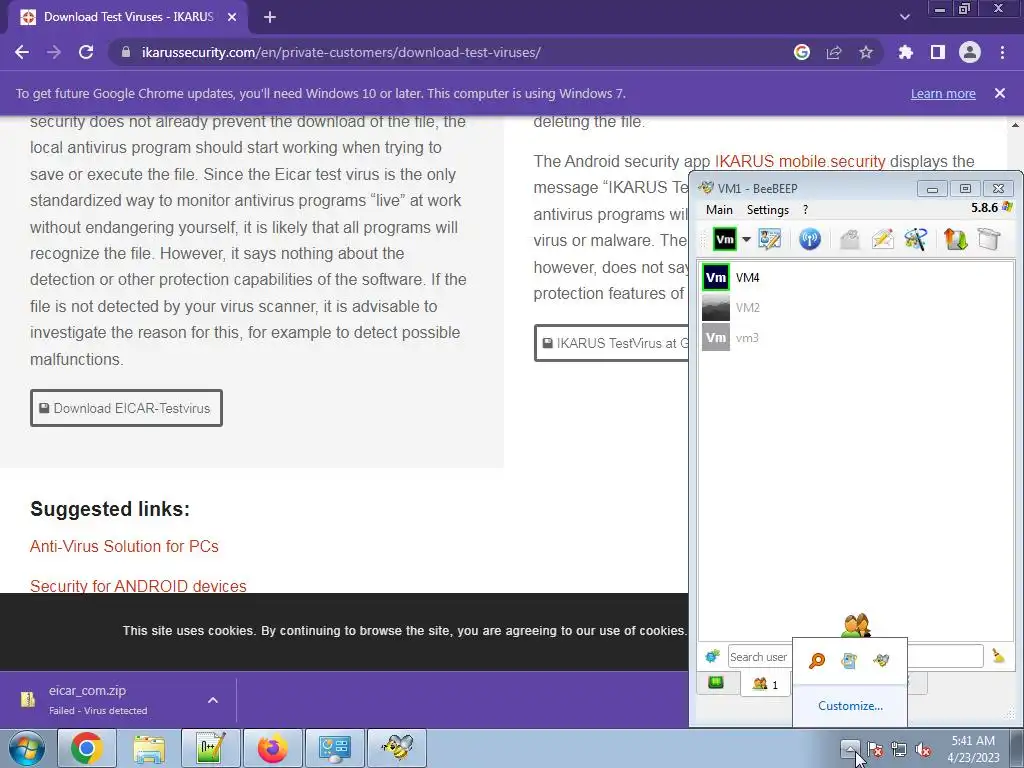Open the IKARUS mobile.security link

pyautogui.click(x=800, y=161)
